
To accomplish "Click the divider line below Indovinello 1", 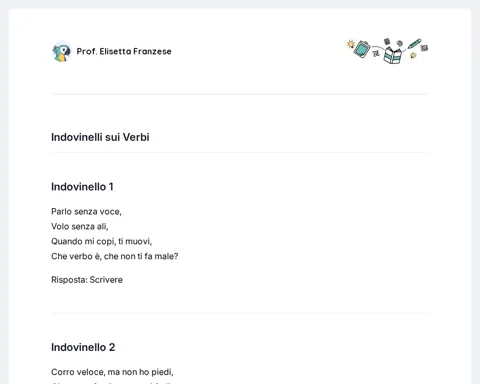I will (x=240, y=313).
